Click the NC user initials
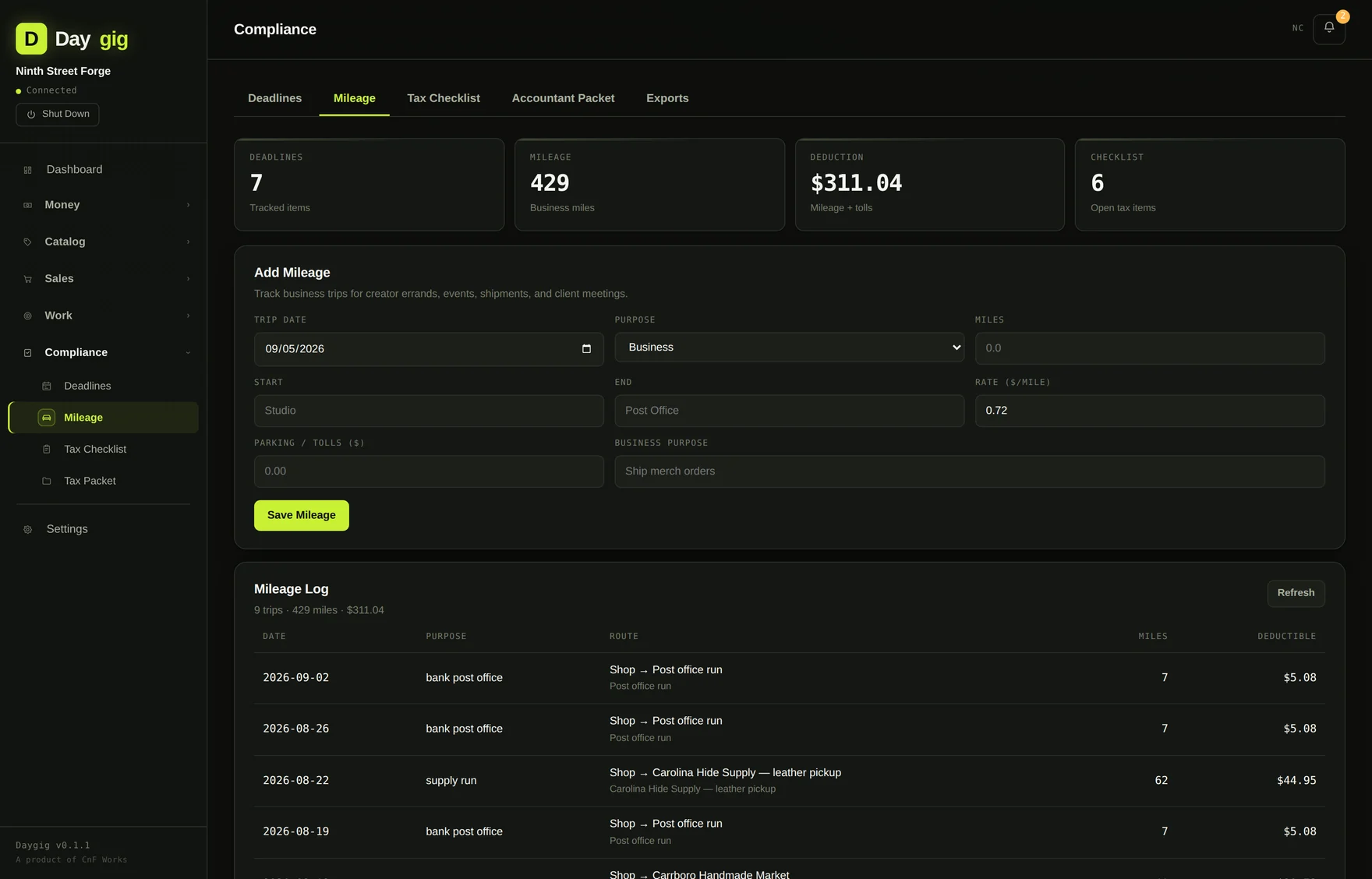This screenshot has height=879, width=1372. (1298, 28)
